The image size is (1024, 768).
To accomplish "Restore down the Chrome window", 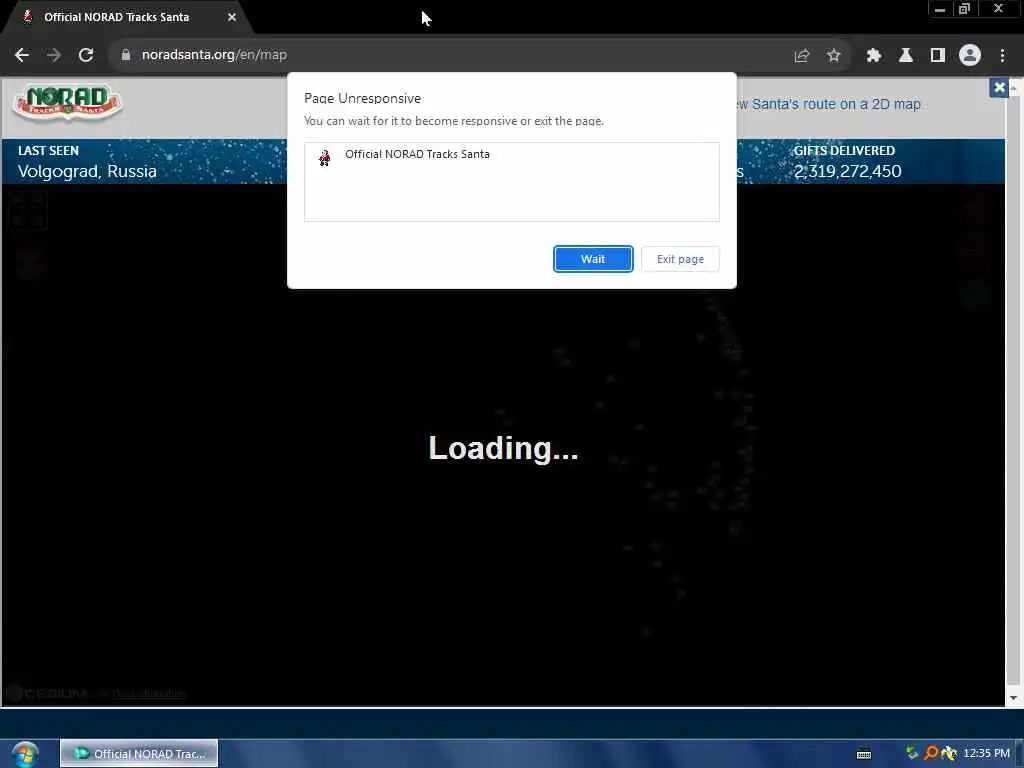I will tap(965, 9).
